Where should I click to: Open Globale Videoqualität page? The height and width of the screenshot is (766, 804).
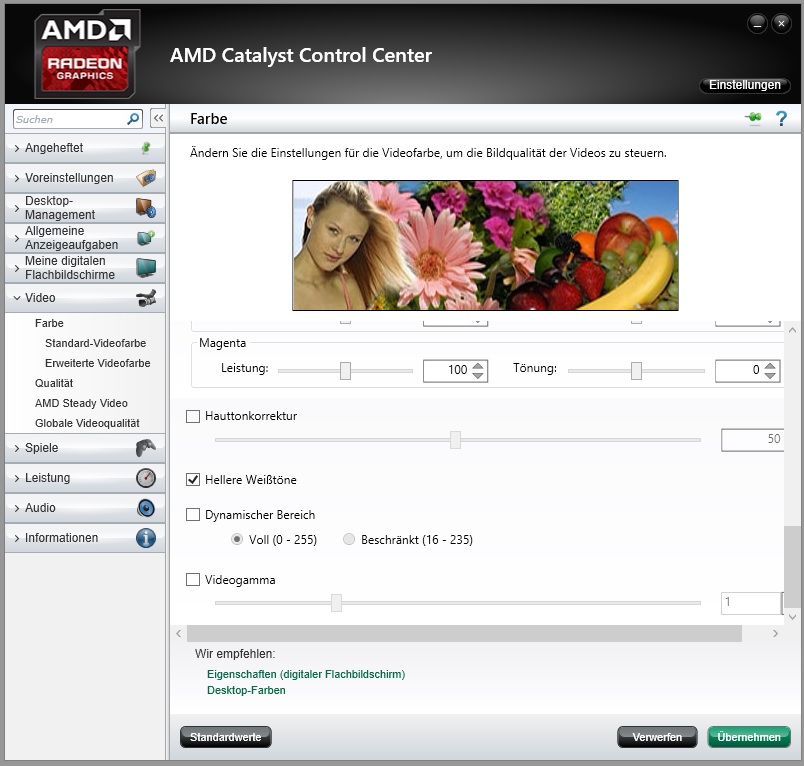point(87,423)
